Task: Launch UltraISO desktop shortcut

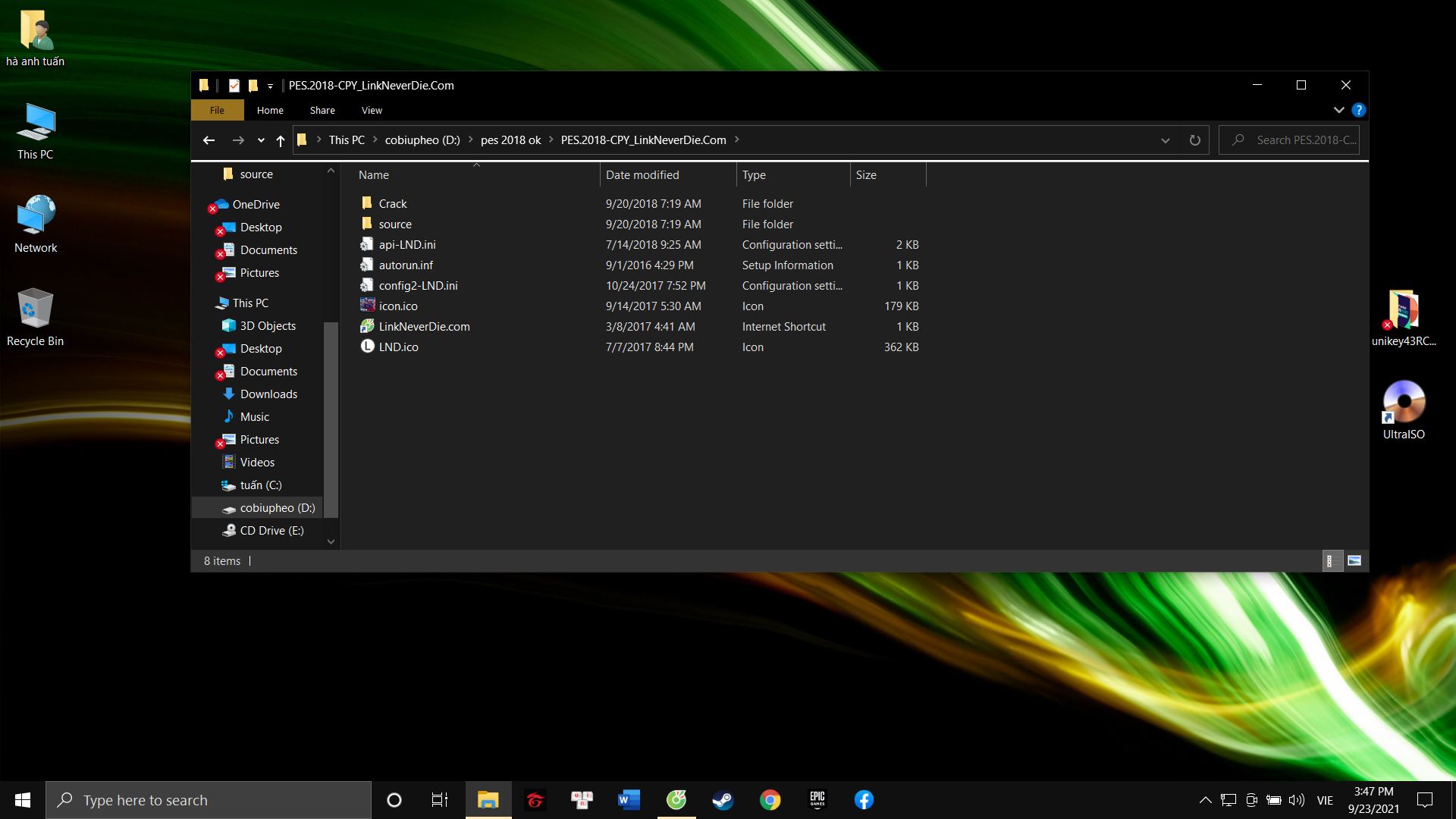Action: coord(1403,409)
